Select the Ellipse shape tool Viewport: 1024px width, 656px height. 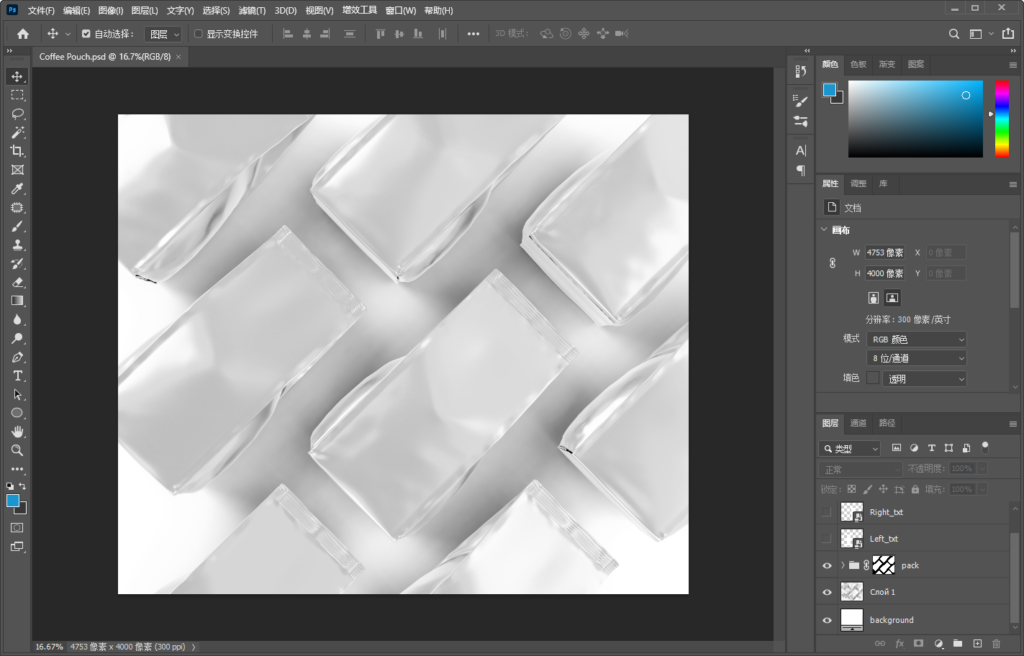tap(17, 413)
